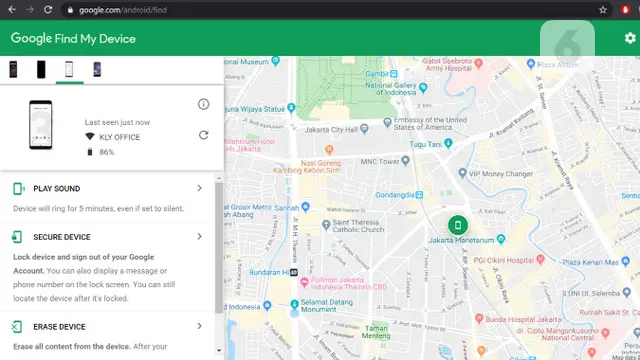Click the 'Last seen just now' text

[117, 122]
